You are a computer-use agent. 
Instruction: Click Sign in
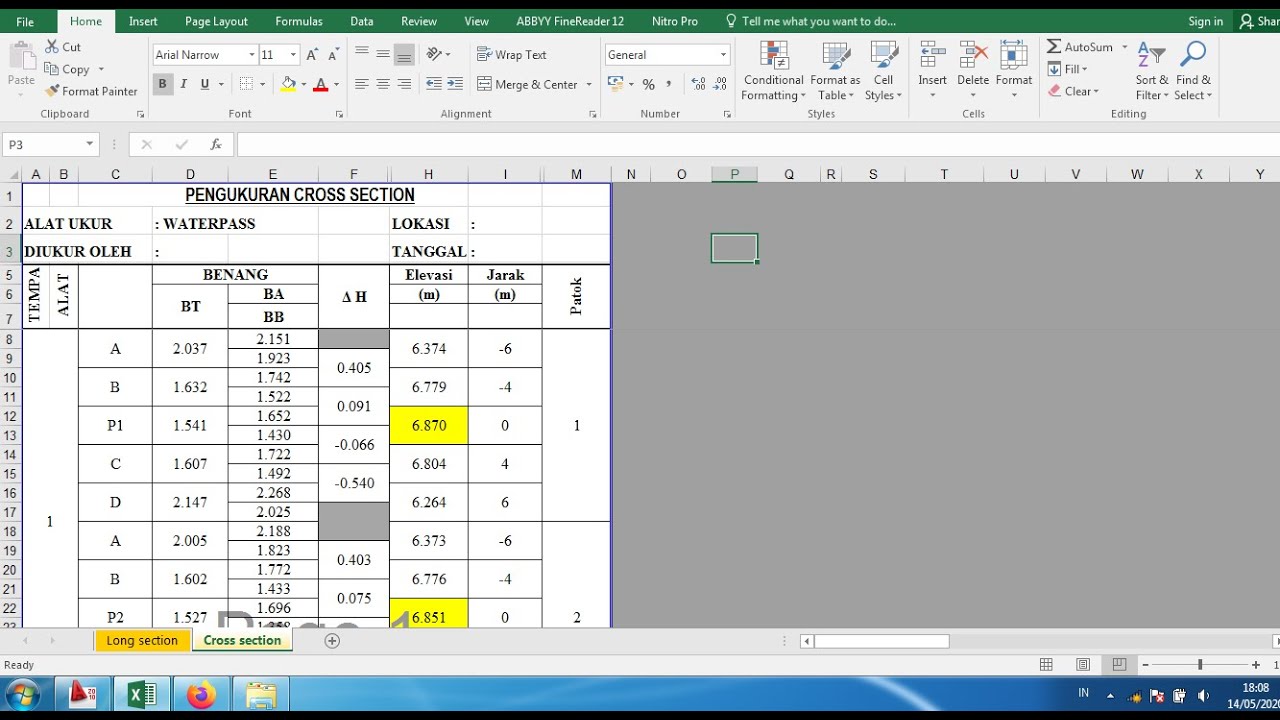[x=1205, y=21]
